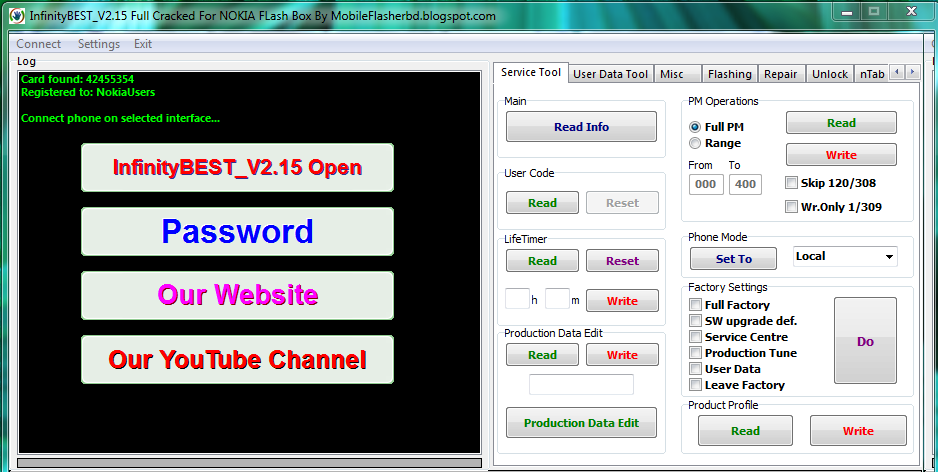This screenshot has width=938, height=472.
Task: Write the Product Profile
Action: 858,431
